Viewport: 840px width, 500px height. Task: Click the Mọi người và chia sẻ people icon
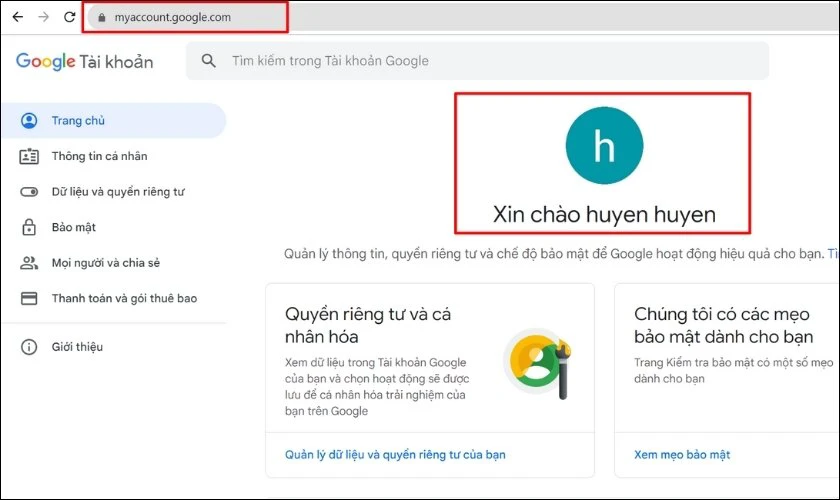[x=29, y=263]
